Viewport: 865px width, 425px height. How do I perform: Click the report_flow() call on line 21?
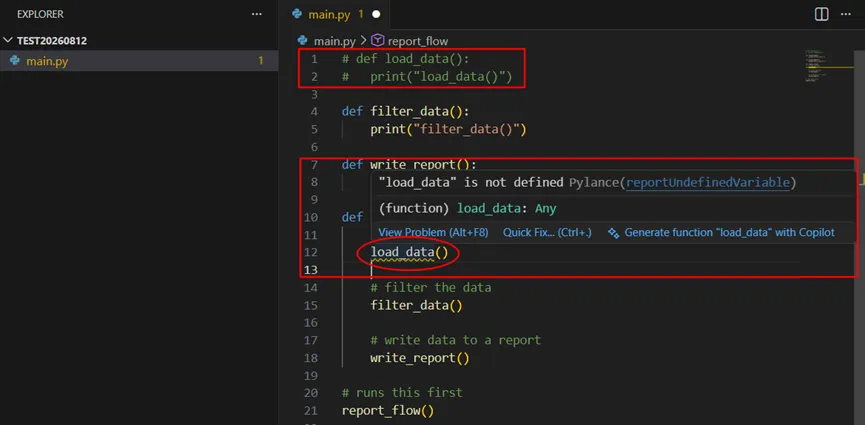pos(388,411)
